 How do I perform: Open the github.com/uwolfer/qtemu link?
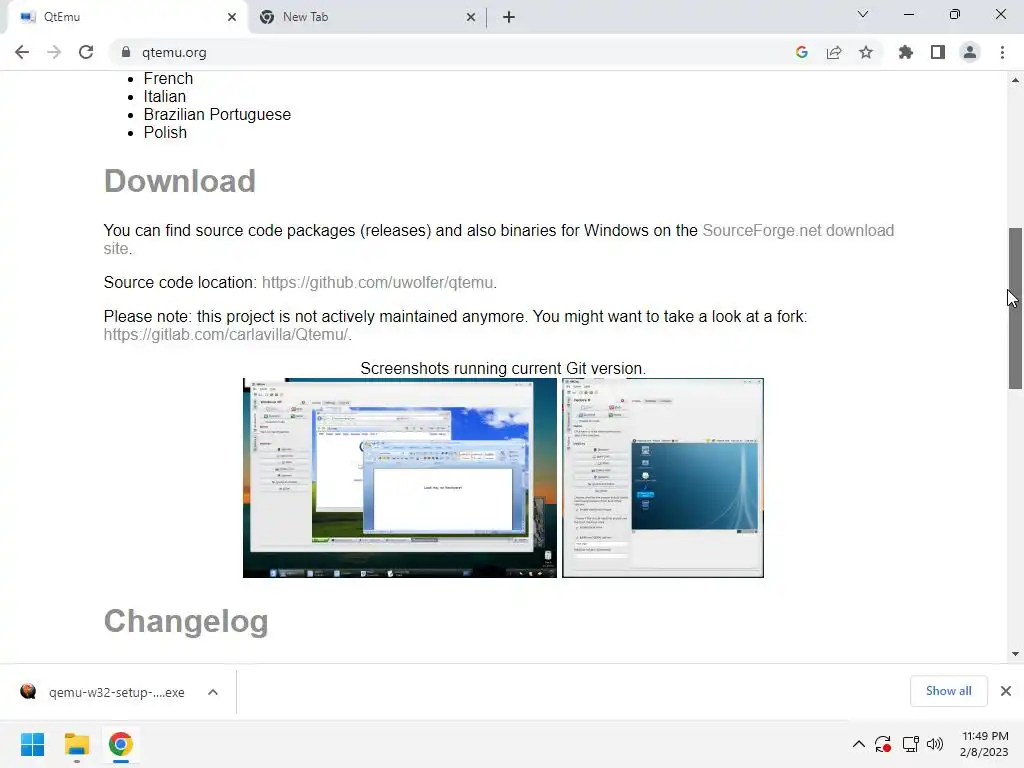tap(377, 282)
